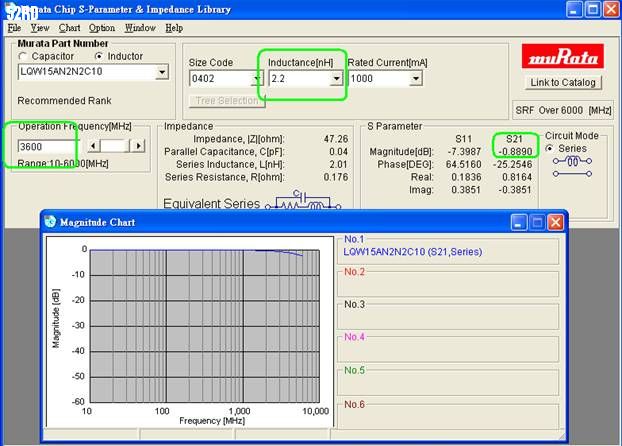Click the Parallel Capacitance value 0.04
Image resolution: width=622 pixels, height=446 pixels.
coord(338,152)
